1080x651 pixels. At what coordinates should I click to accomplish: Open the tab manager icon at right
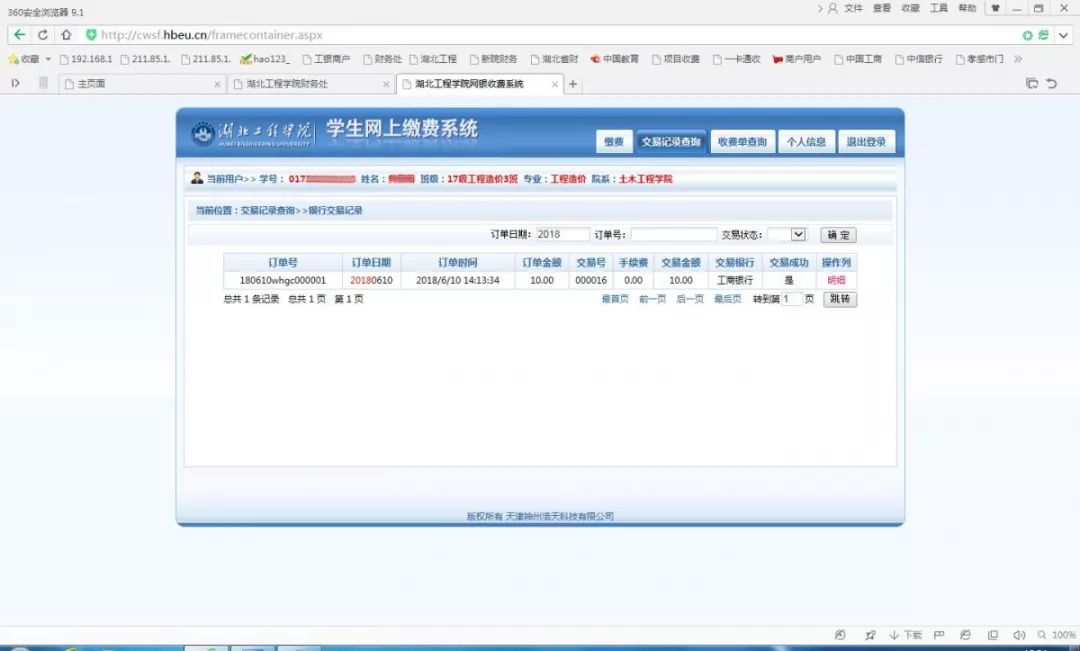coord(1032,83)
